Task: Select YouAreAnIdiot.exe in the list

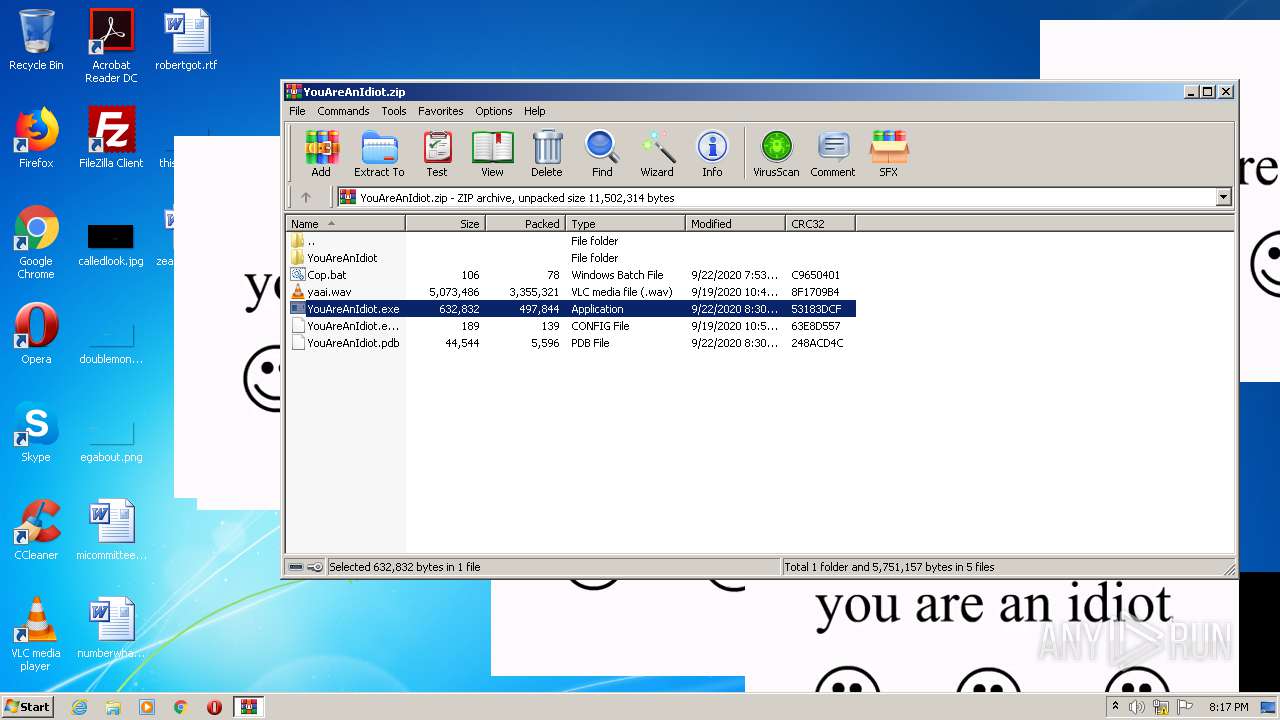Action: tap(571, 309)
